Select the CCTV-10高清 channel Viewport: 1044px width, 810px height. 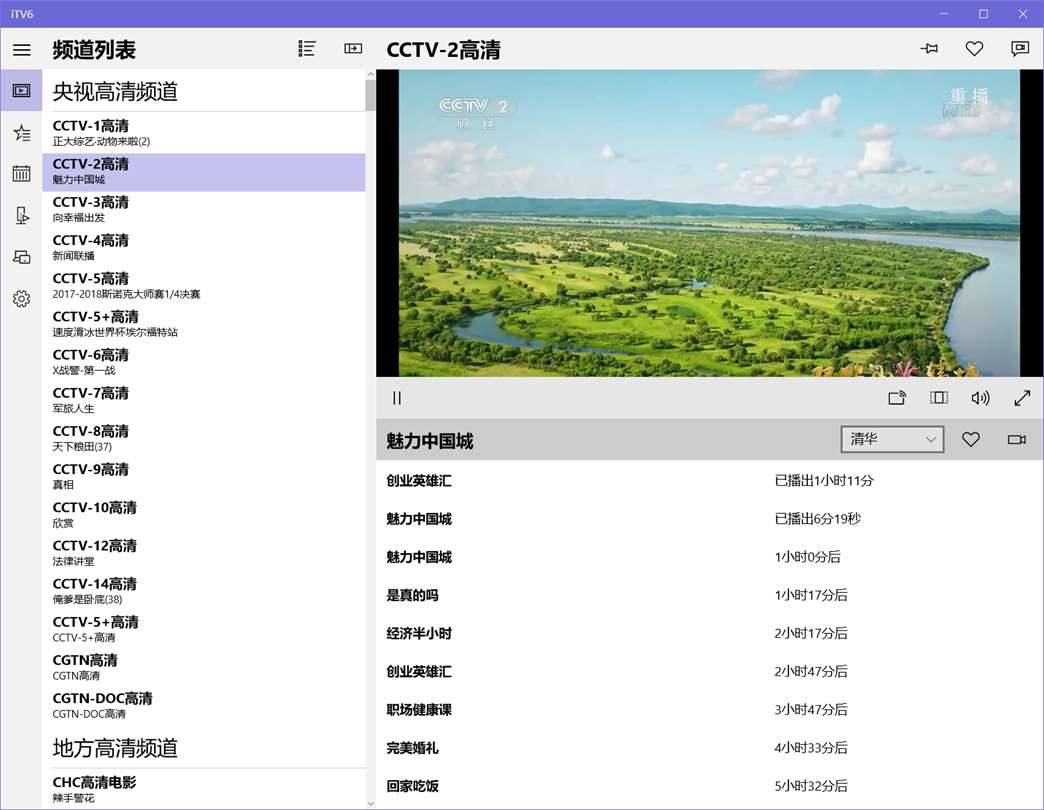pos(204,514)
